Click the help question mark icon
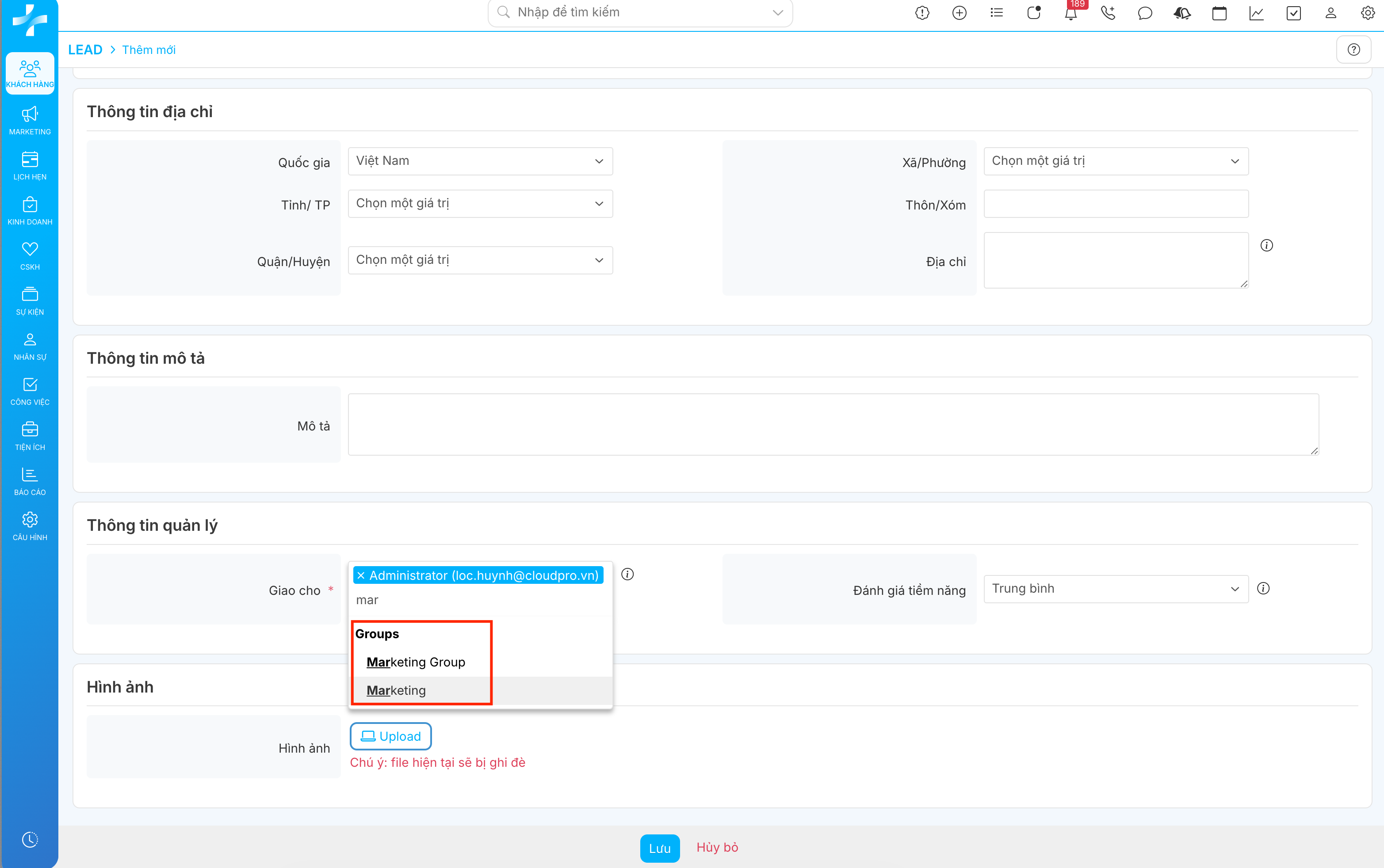This screenshot has width=1384, height=868. point(1353,49)
